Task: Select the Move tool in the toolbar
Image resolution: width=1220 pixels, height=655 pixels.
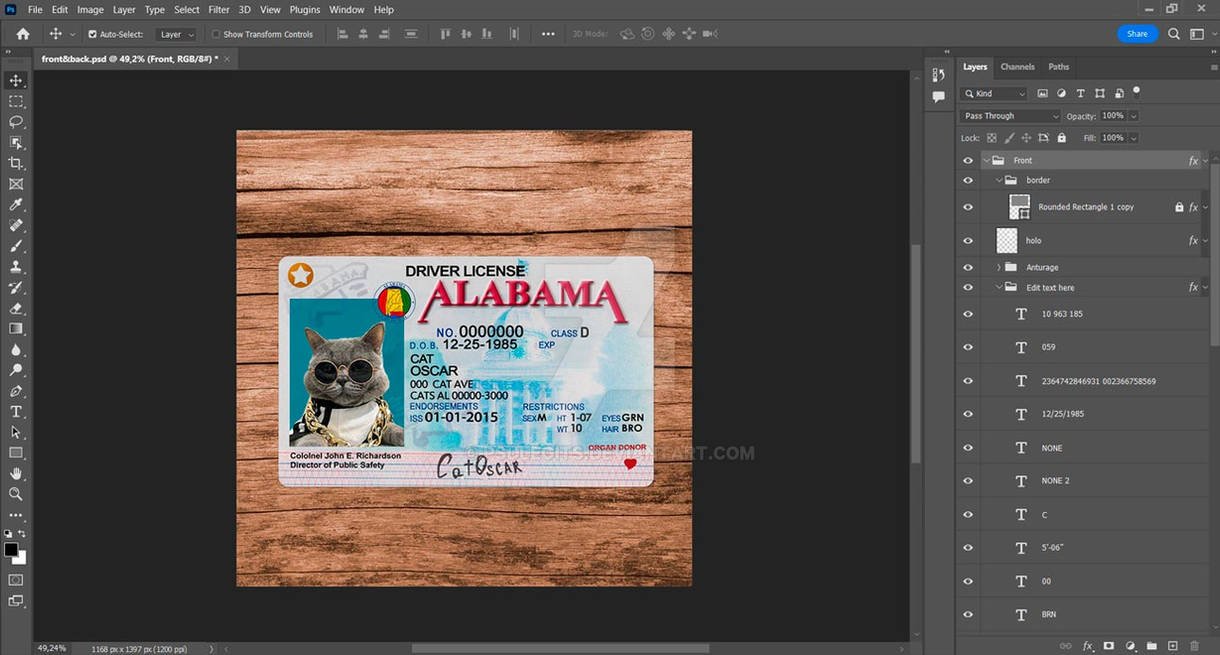Action: pyautogui.click(x=16, y=80)
